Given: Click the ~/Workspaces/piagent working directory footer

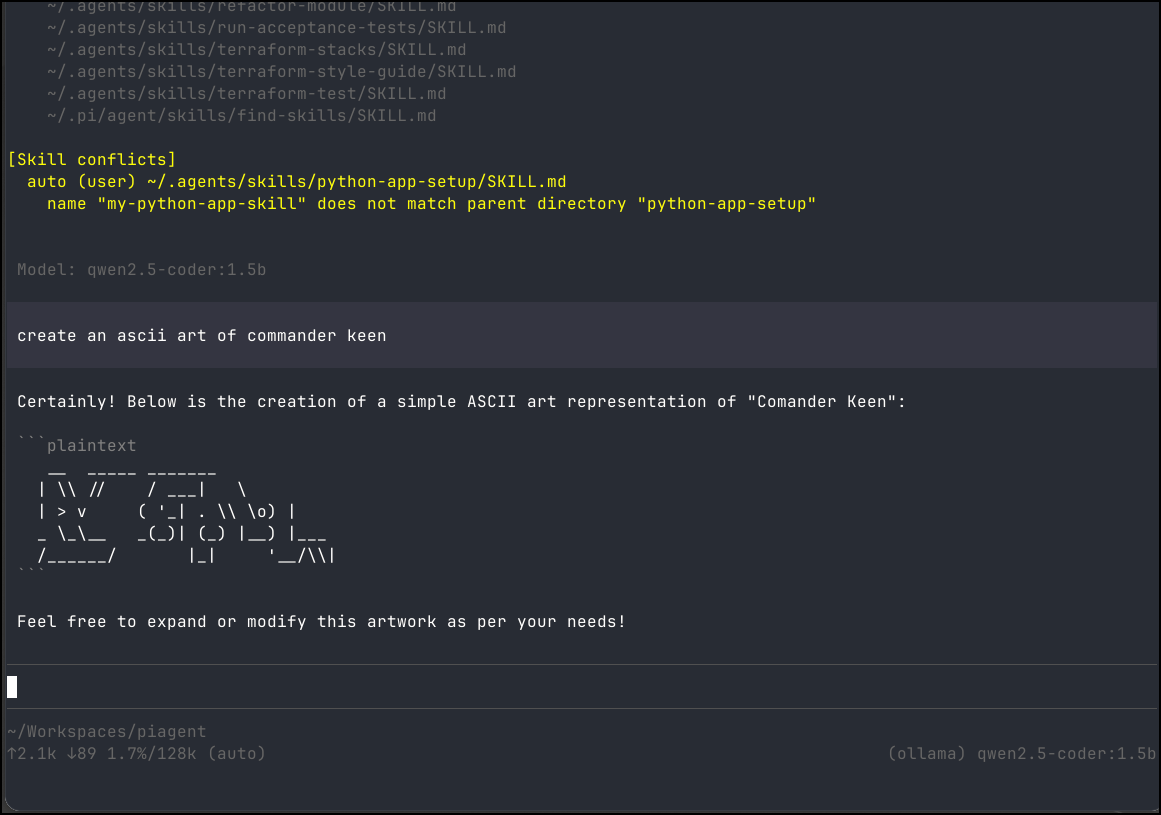Looking at the screenshot, I should click(x=106, y=733).
